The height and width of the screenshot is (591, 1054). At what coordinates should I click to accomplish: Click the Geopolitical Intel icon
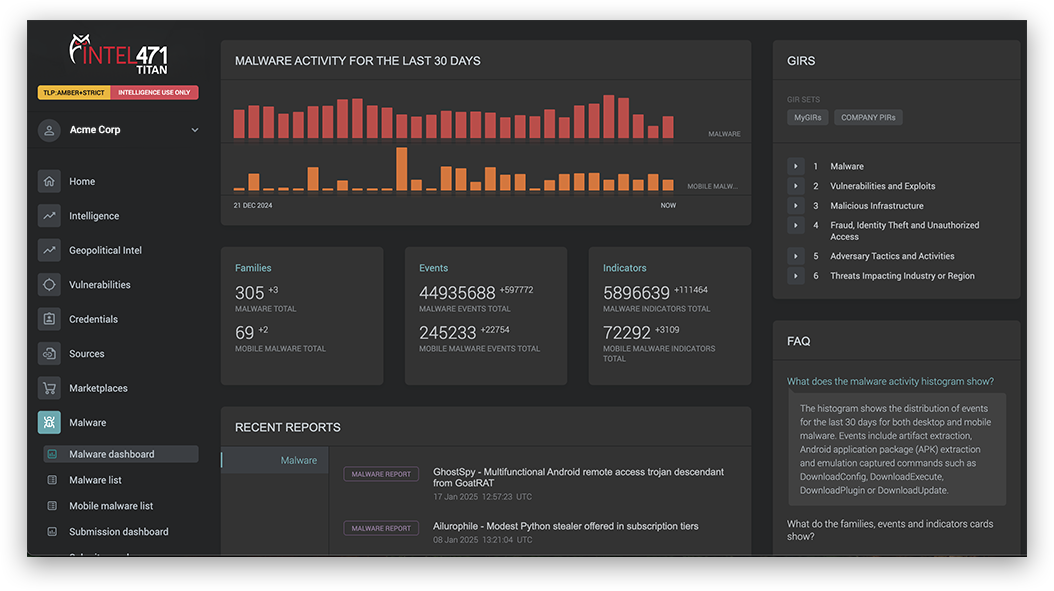click(49, 250)
